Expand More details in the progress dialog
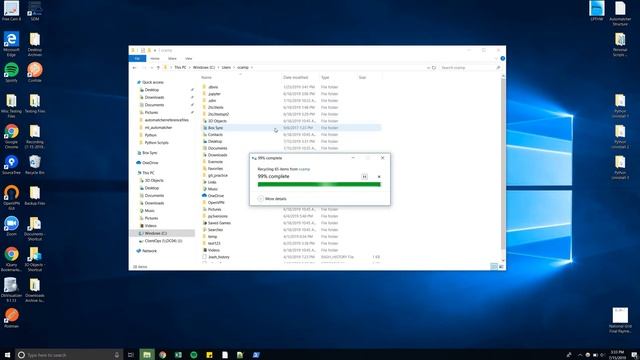Screen dimensions: 640x360 click(x=272, y=199)
